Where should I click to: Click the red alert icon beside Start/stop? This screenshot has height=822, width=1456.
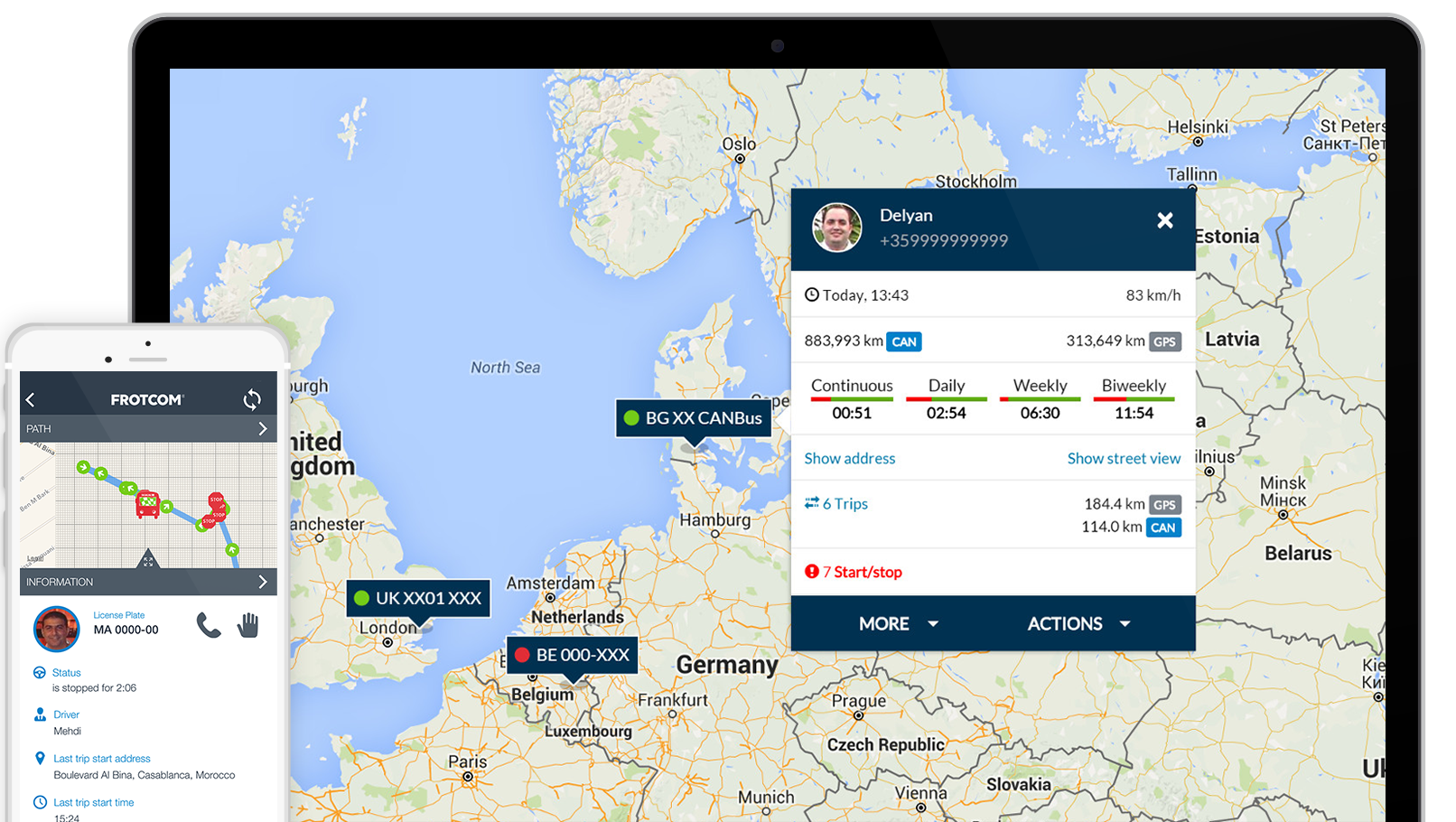(811, 572)
